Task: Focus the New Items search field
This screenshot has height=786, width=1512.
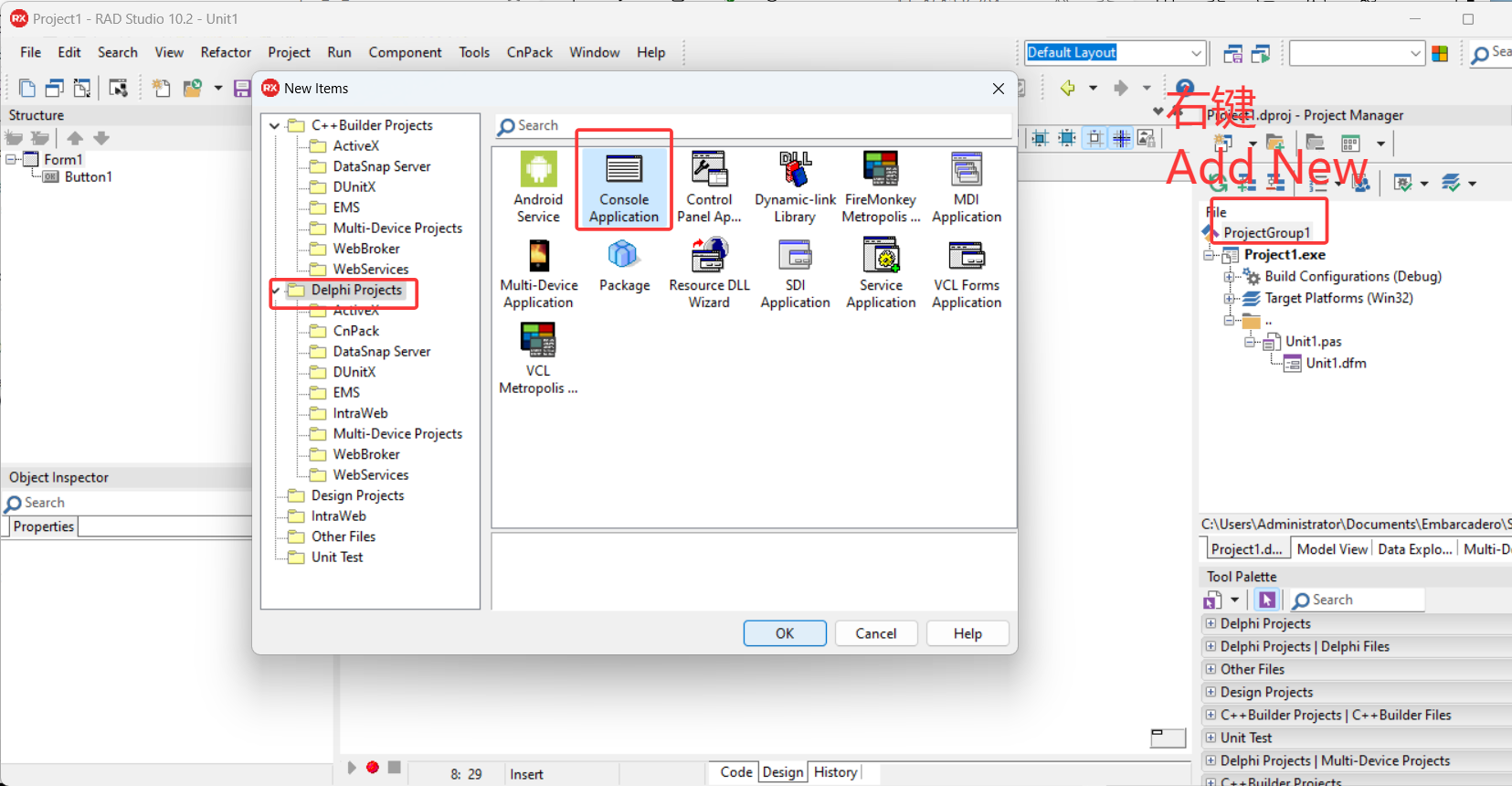Action: click(754, 126)
